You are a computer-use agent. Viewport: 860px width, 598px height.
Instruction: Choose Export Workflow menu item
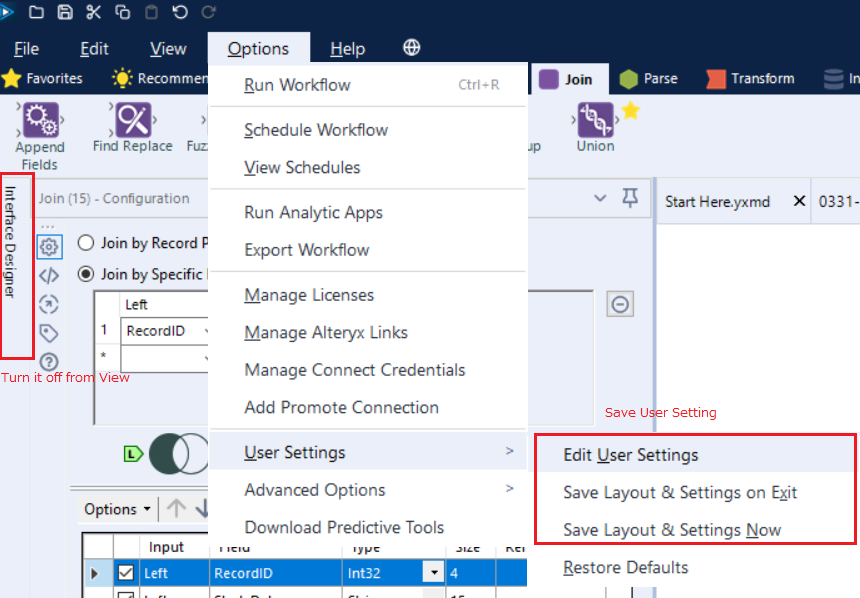[368, 250]
